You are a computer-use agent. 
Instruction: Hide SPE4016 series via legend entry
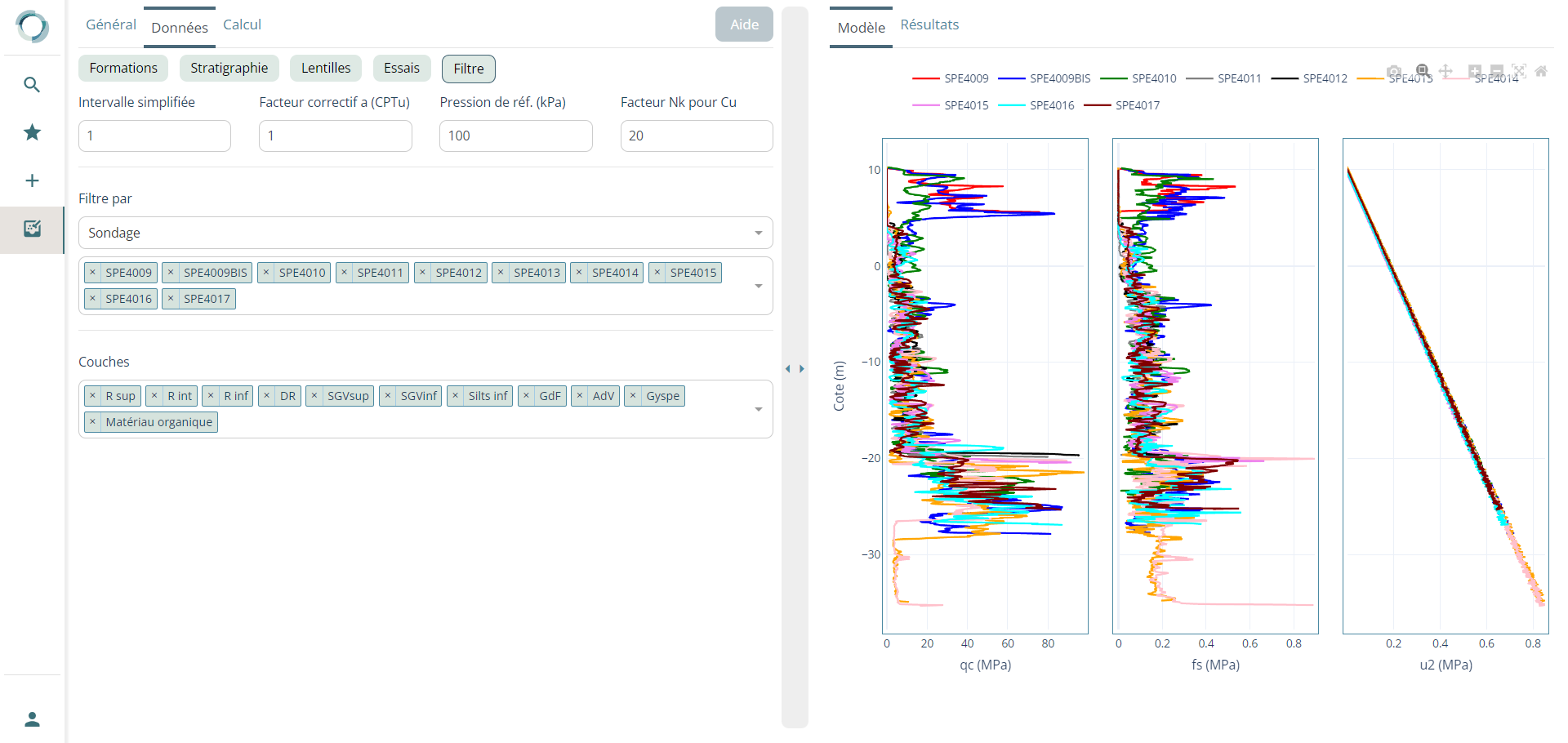coord(1036,105)
